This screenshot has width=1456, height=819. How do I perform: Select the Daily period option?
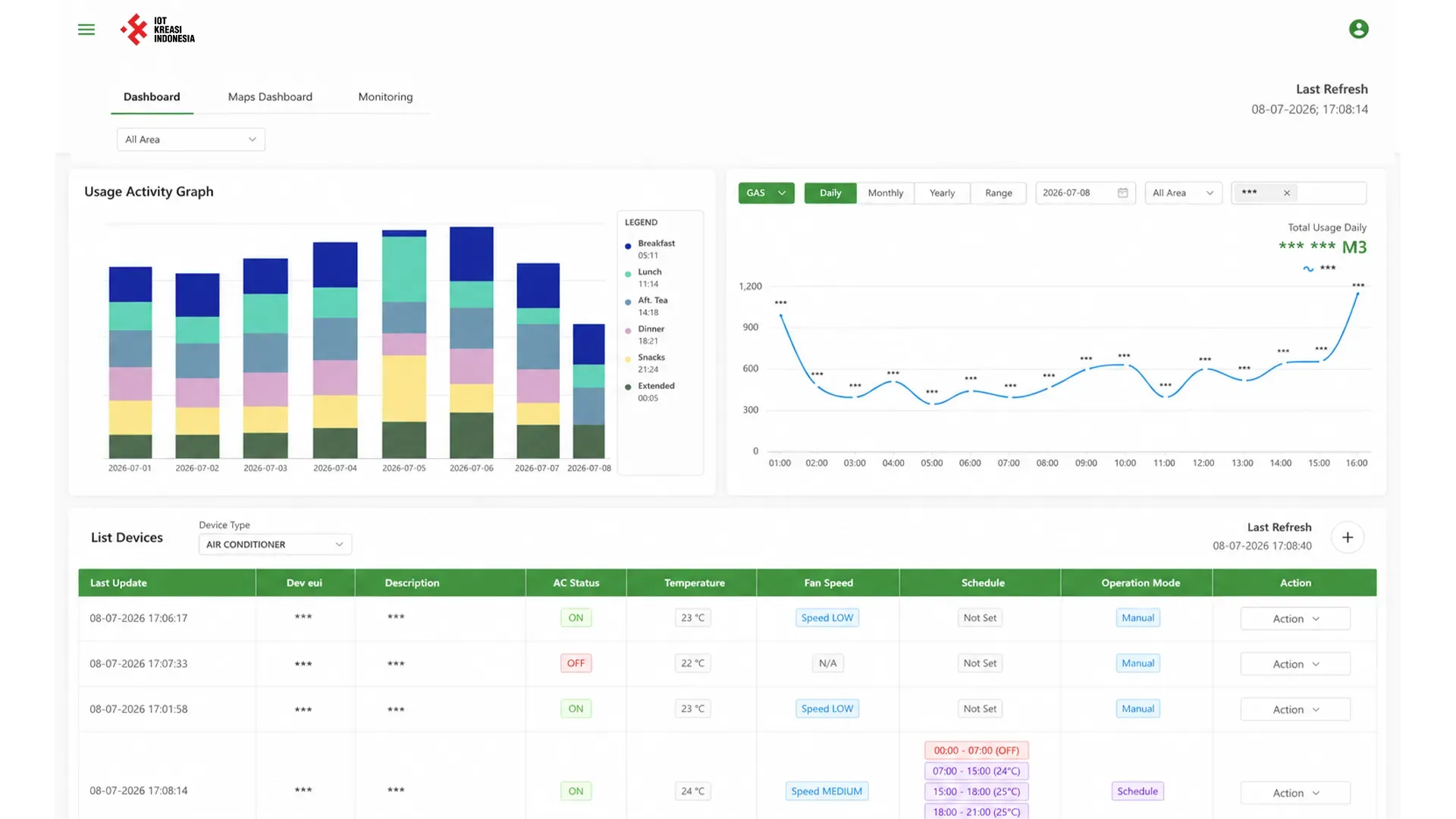830,193
